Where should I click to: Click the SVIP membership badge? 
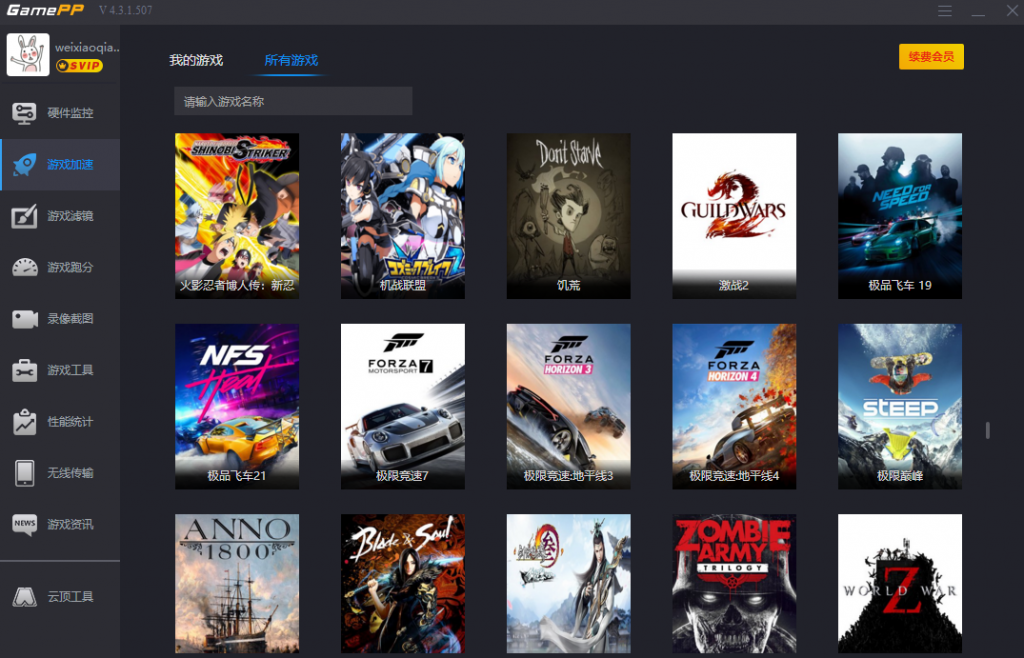click(x=79, y=65)
